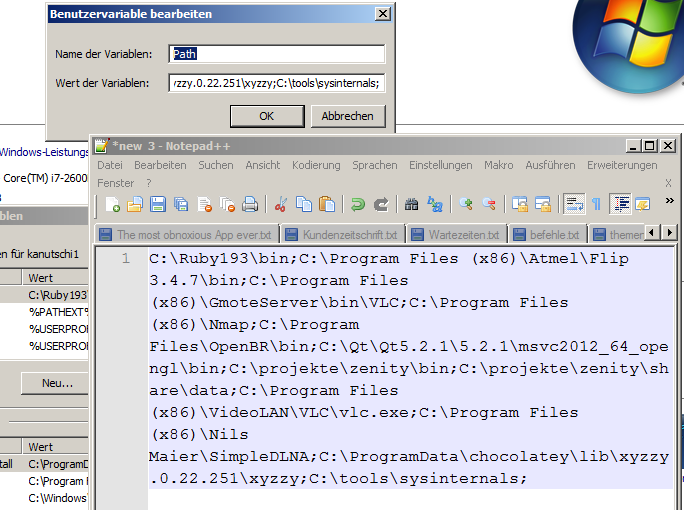Click Wert der Variablen input field
The width and height of the screenshot is (684, 510).
tap(277, 83)
